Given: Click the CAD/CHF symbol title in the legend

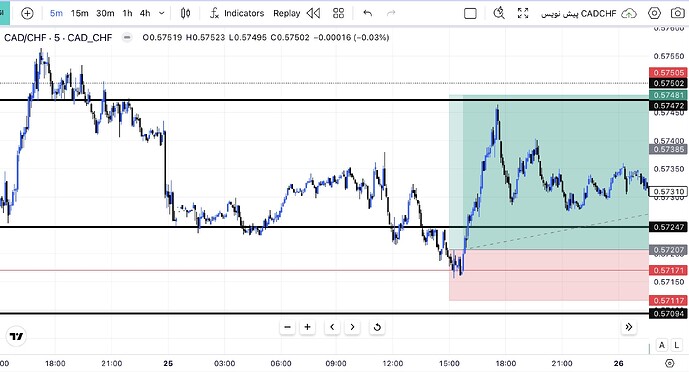Looking at the screenshot, I should (58, 38).
